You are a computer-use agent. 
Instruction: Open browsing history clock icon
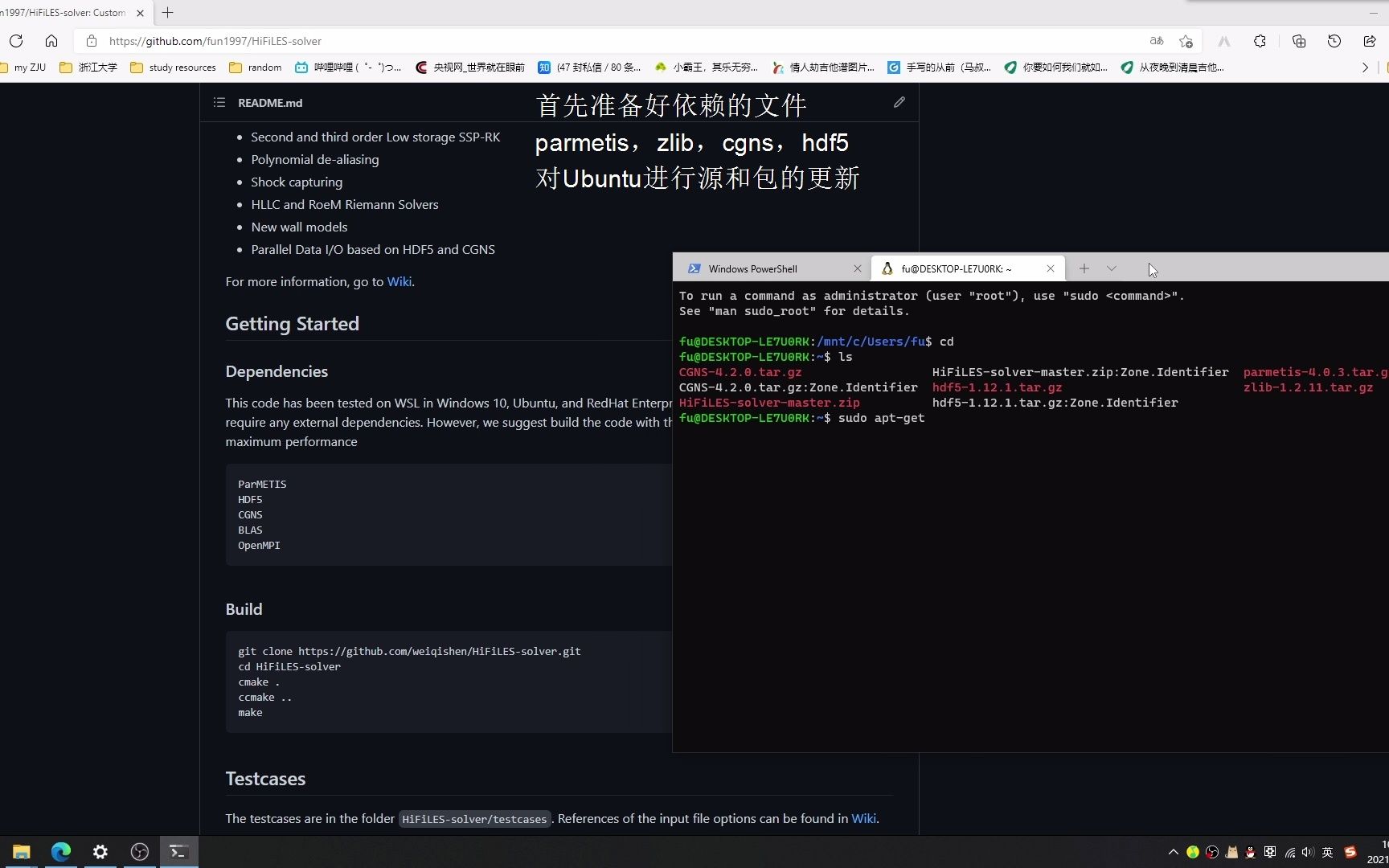click(x=1334, y=41)
